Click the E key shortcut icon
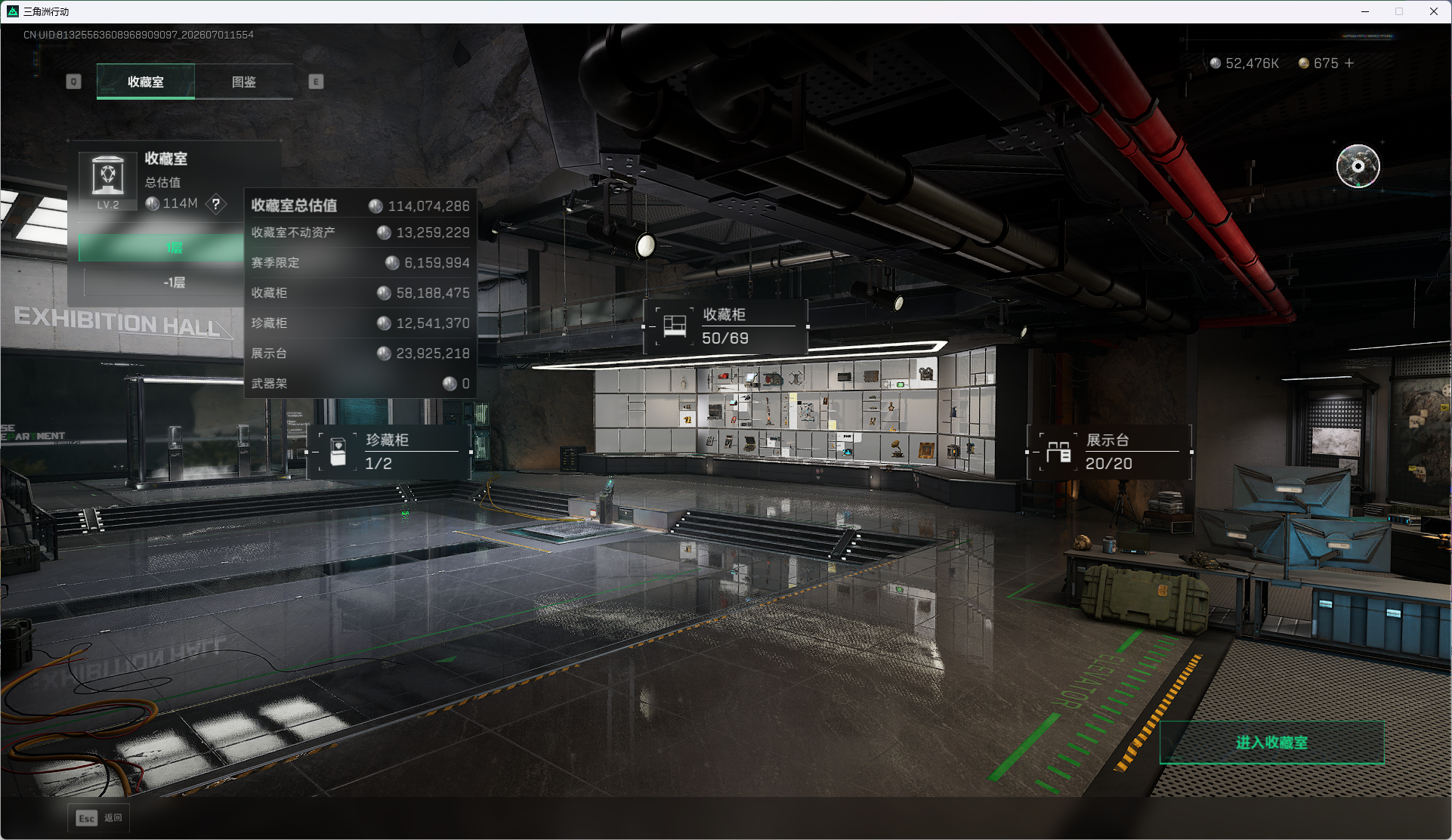Viewport: 1452px width, 840px height. [x=316, y=82]
